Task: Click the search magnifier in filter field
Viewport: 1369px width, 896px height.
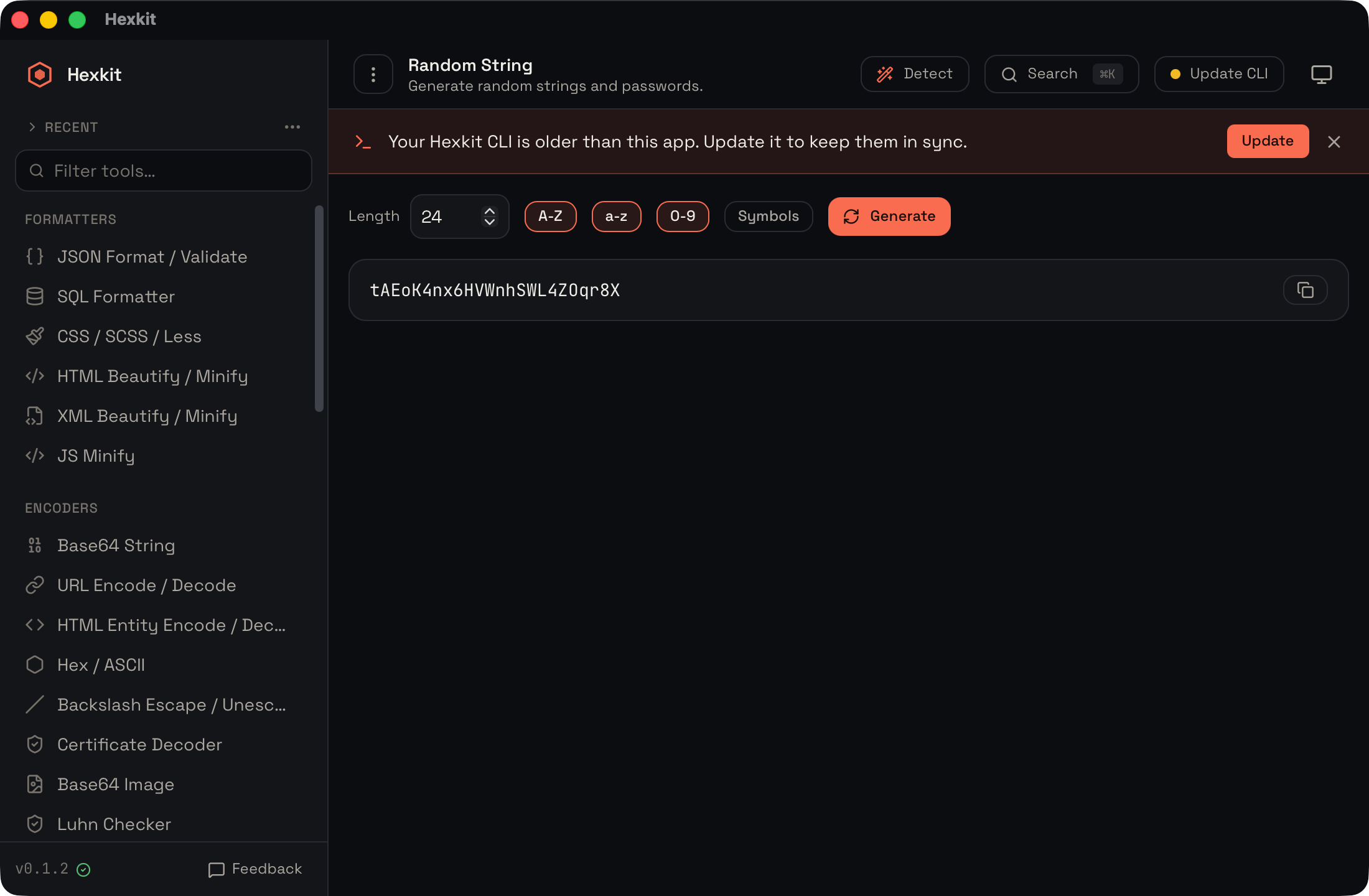Action: coord(37,170)
